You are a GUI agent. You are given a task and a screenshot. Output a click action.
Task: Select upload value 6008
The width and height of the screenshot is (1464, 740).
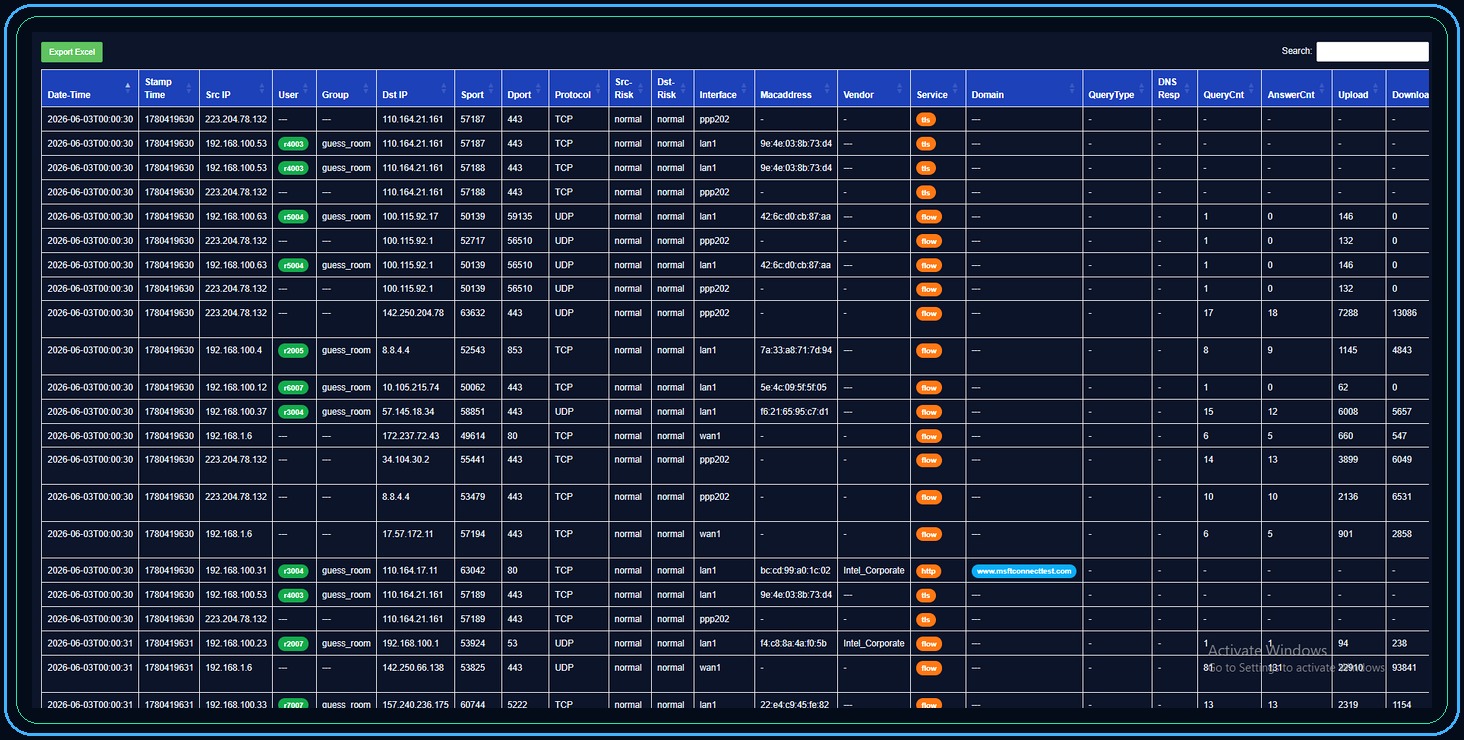(1349, 411)
